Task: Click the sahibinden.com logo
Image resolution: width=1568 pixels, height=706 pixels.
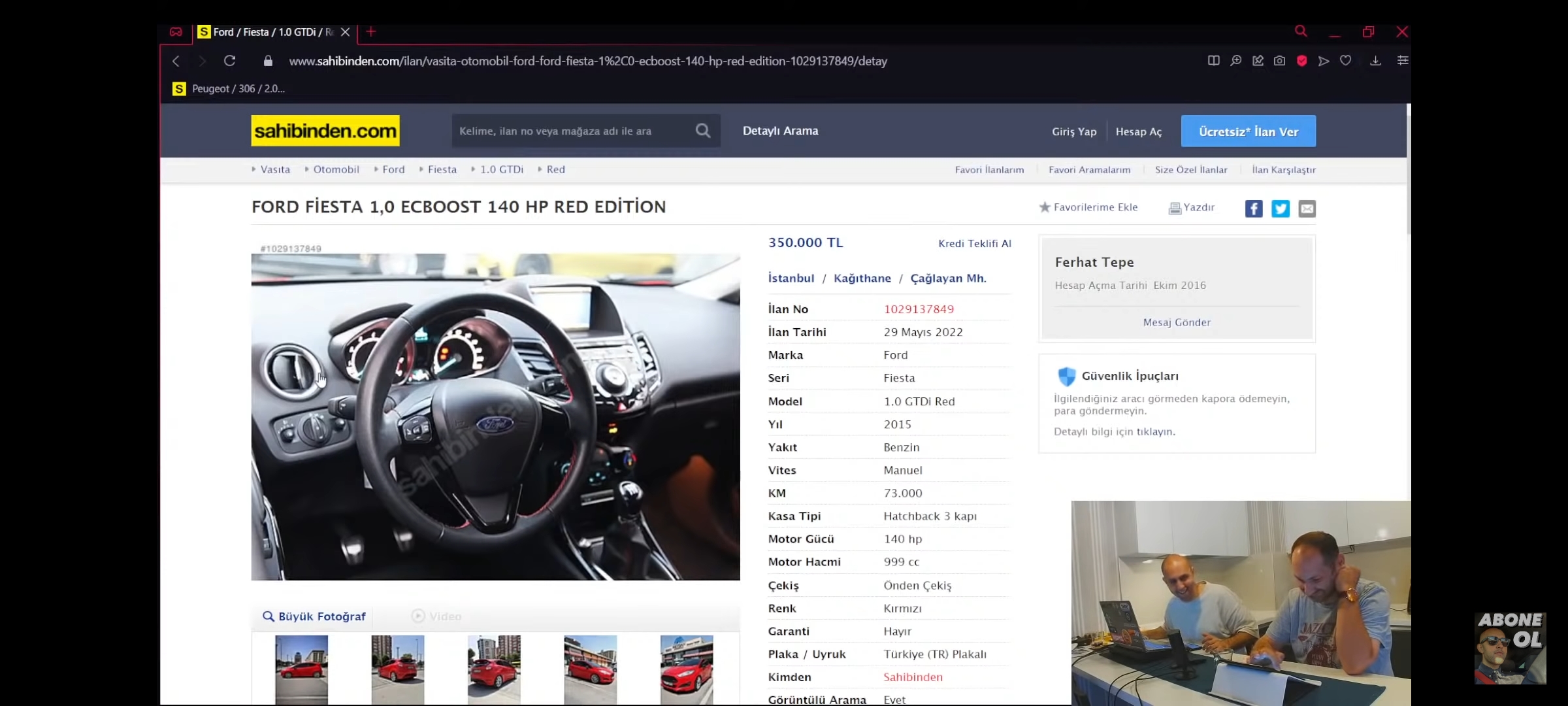Action: (325, 131)
